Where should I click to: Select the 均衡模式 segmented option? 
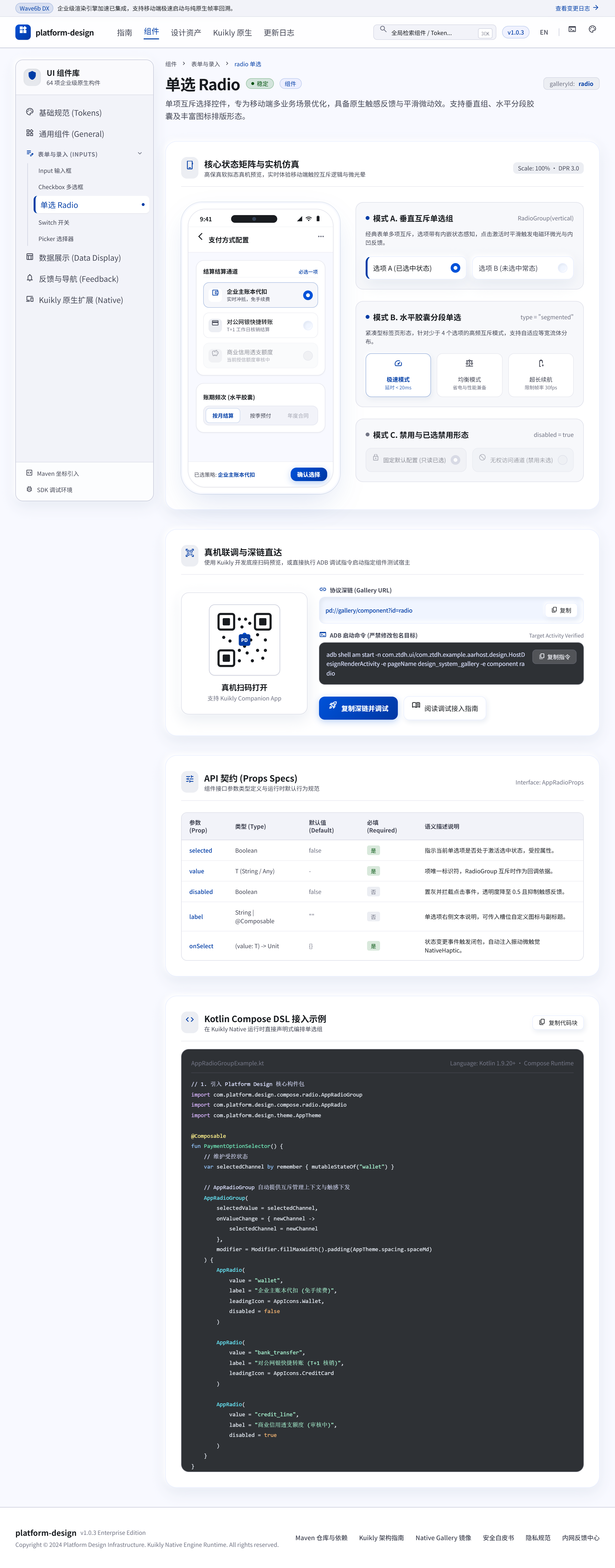tap(469, 375)
